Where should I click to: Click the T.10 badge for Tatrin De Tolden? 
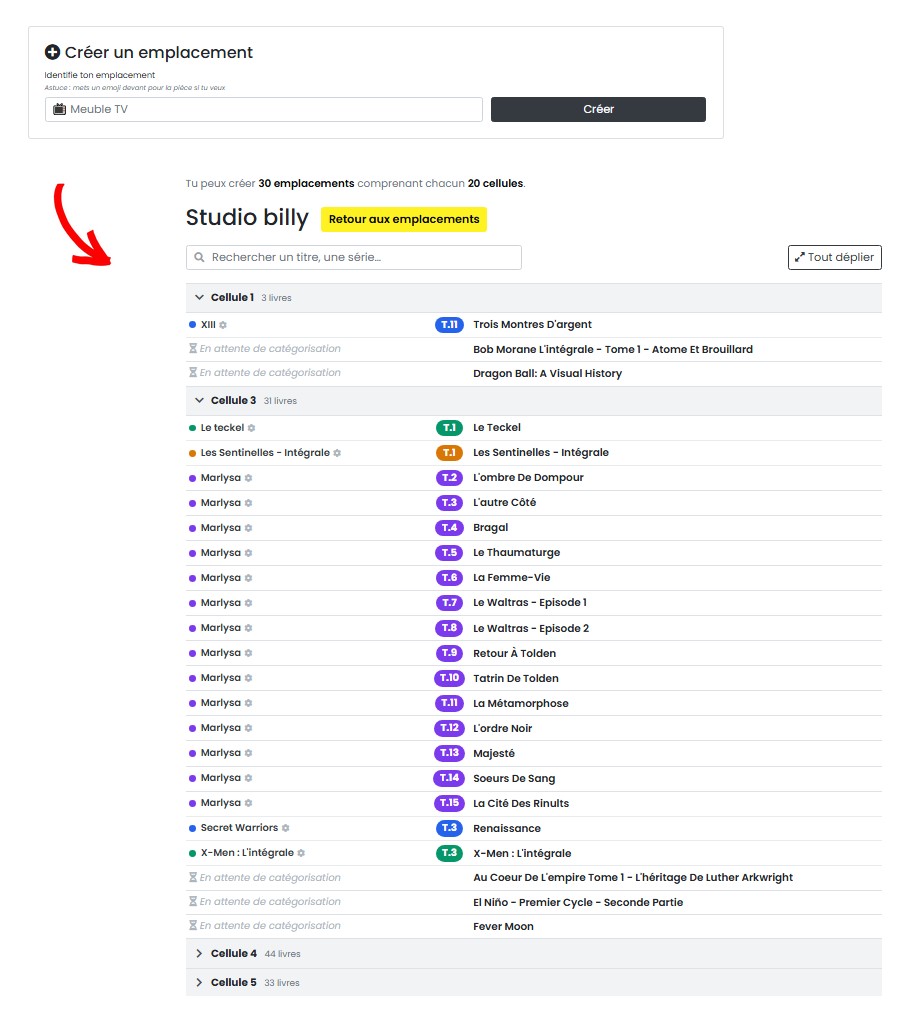[449, 678]
